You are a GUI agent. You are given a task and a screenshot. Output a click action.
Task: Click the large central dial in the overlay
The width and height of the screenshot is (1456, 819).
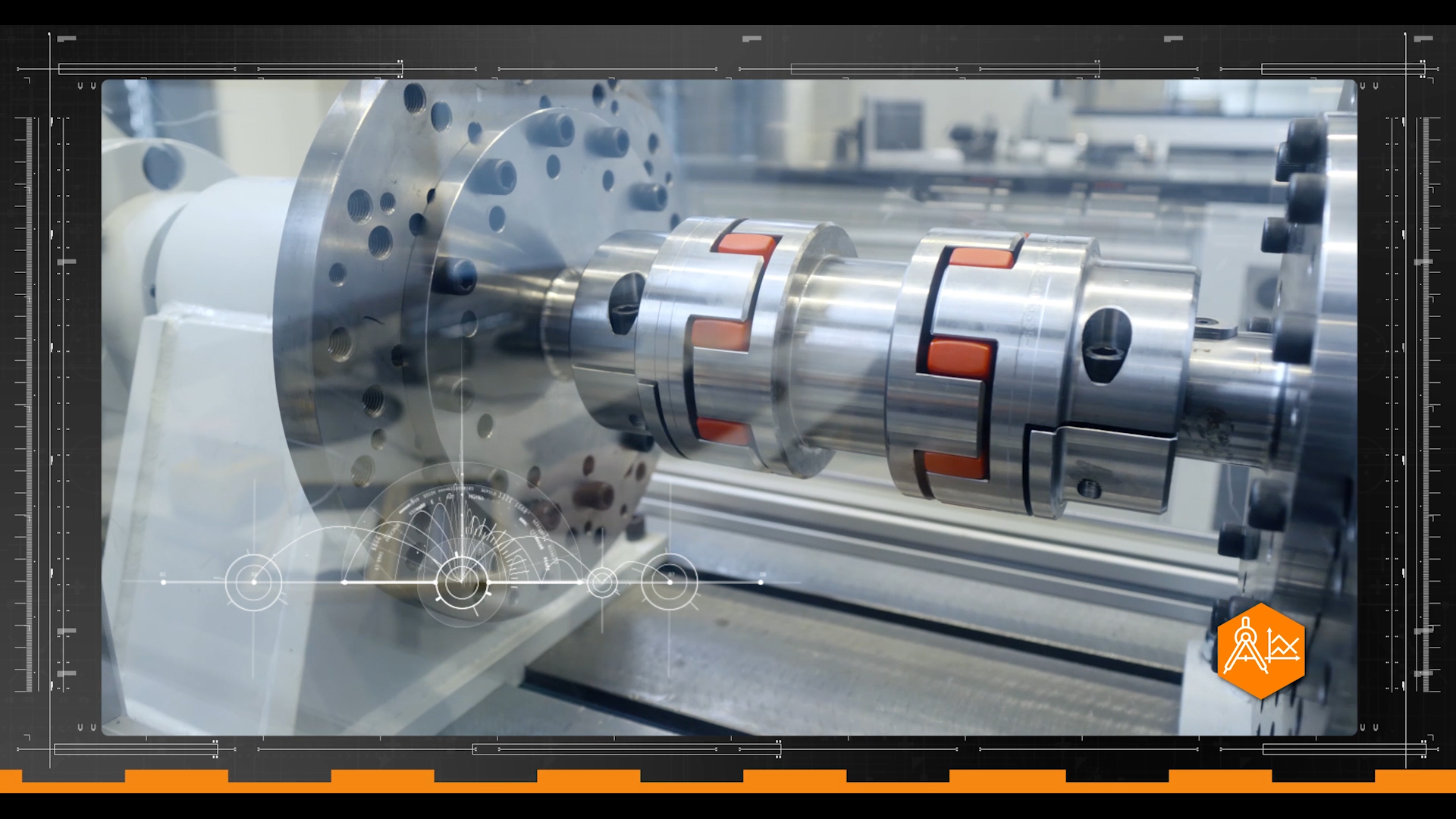click(461, 582)
